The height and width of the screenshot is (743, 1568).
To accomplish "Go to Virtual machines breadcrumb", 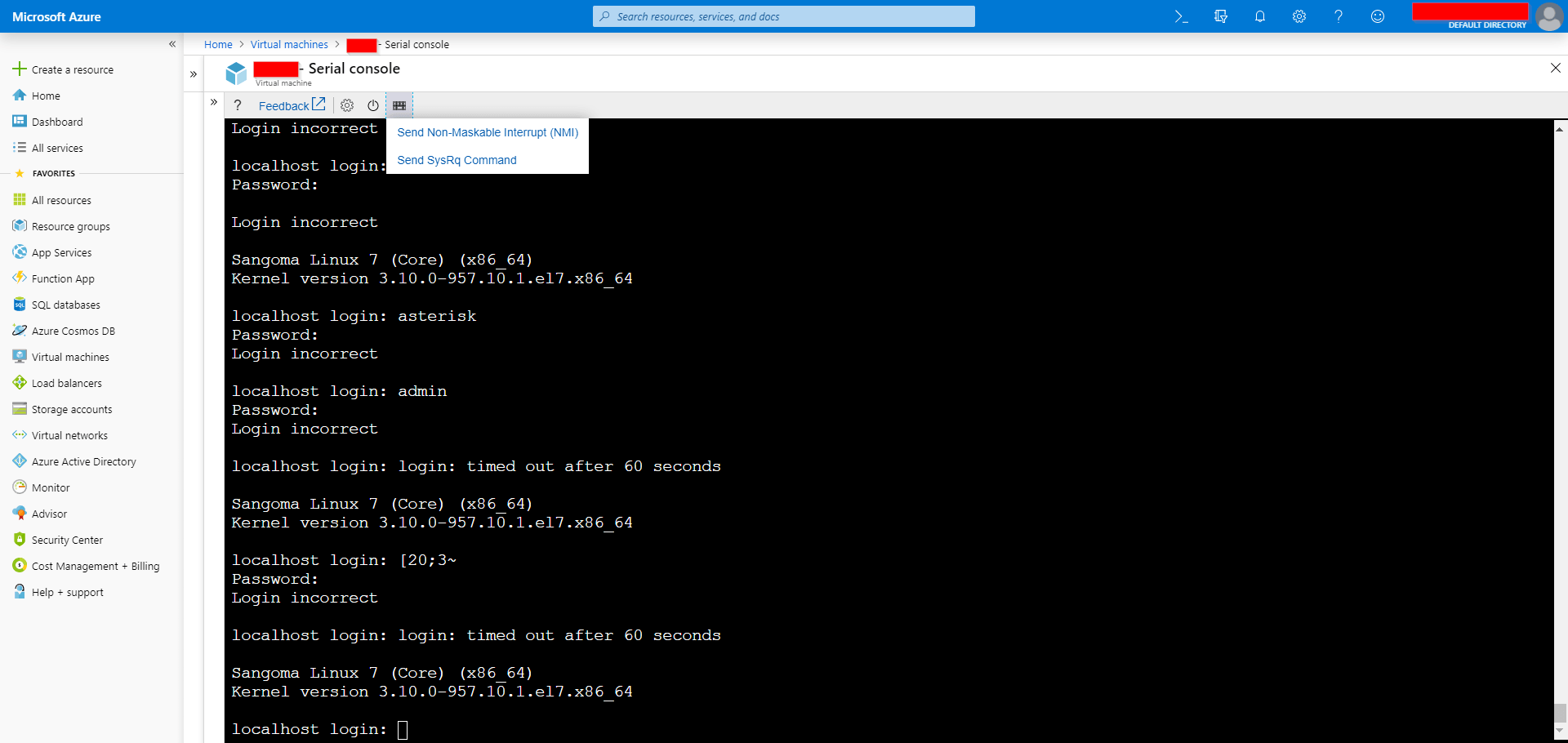I will point(289,45).
